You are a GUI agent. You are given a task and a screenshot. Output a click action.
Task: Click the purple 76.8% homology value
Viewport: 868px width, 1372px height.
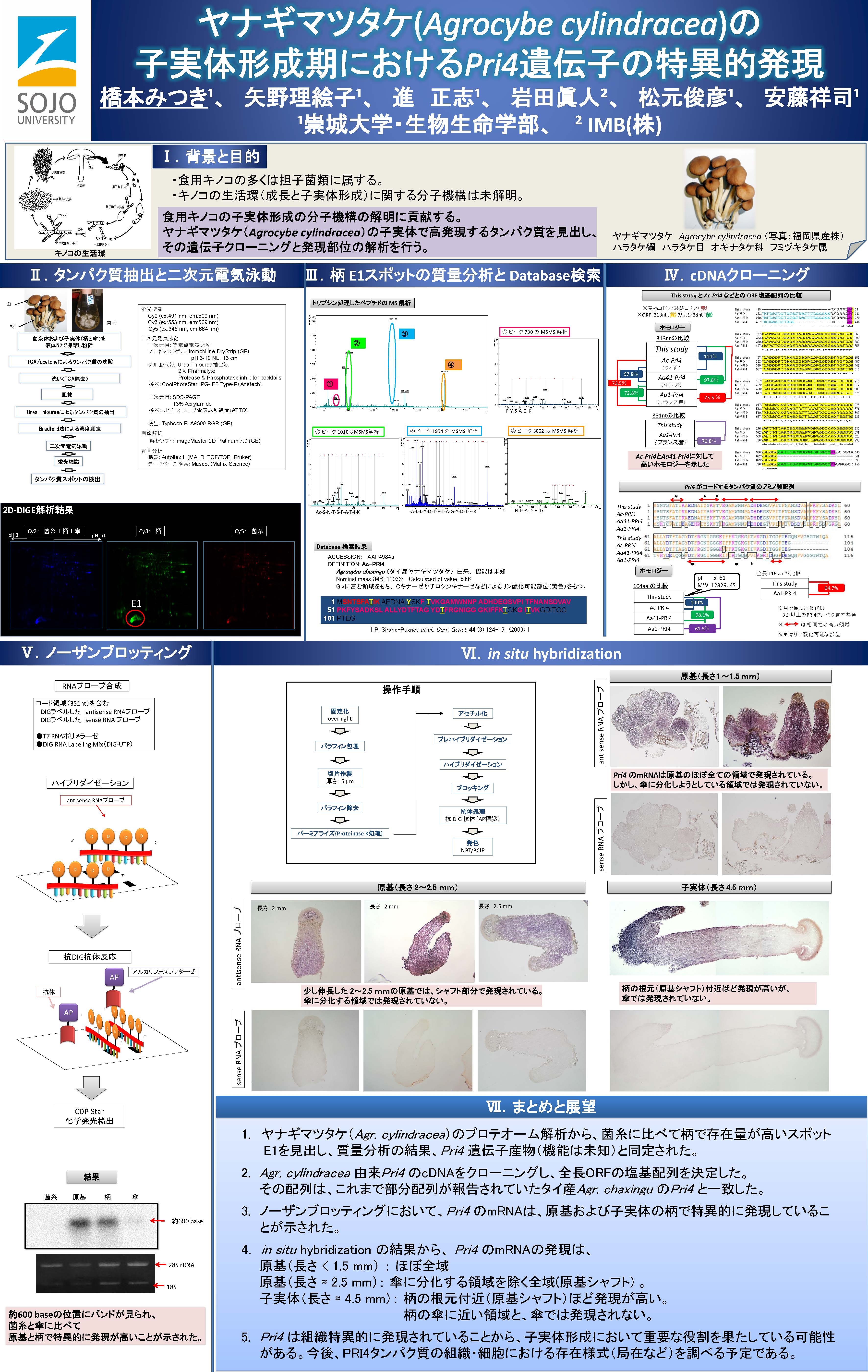point(709,441)
